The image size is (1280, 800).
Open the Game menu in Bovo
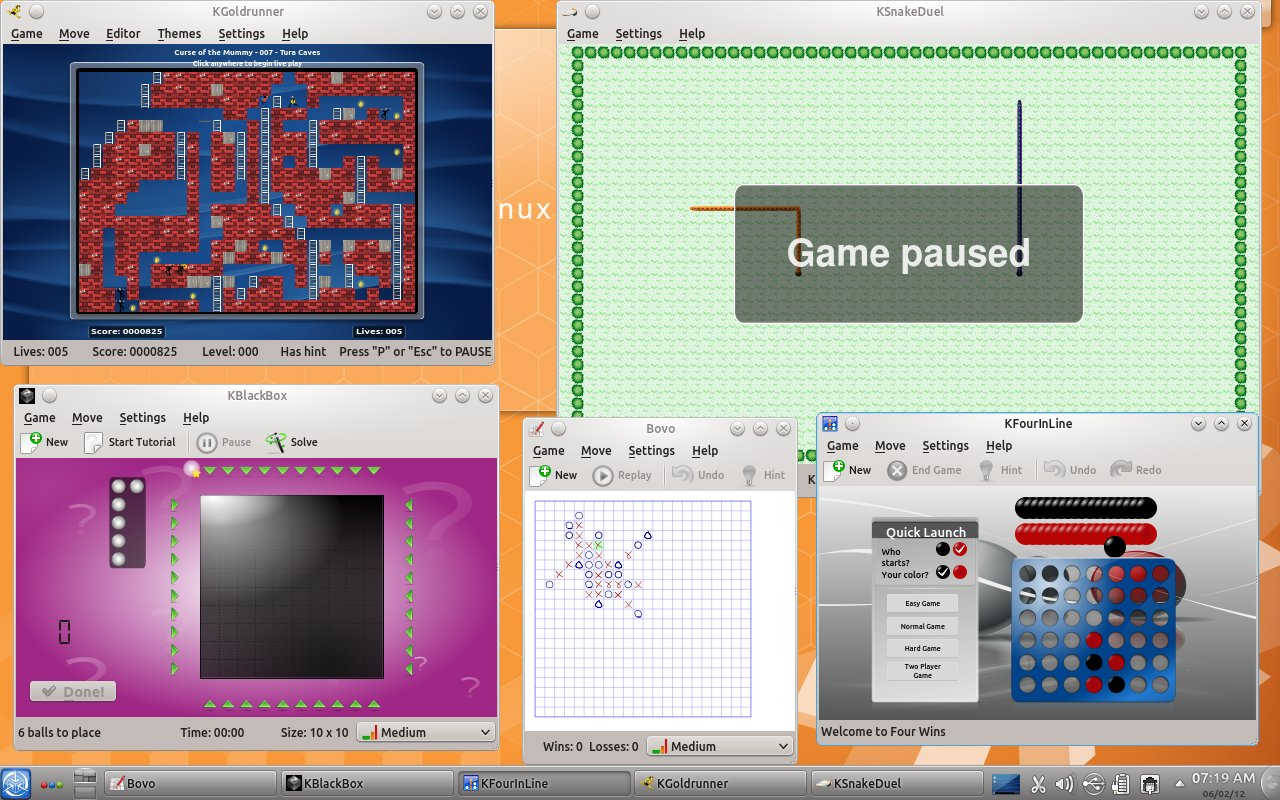coord(548,450)
